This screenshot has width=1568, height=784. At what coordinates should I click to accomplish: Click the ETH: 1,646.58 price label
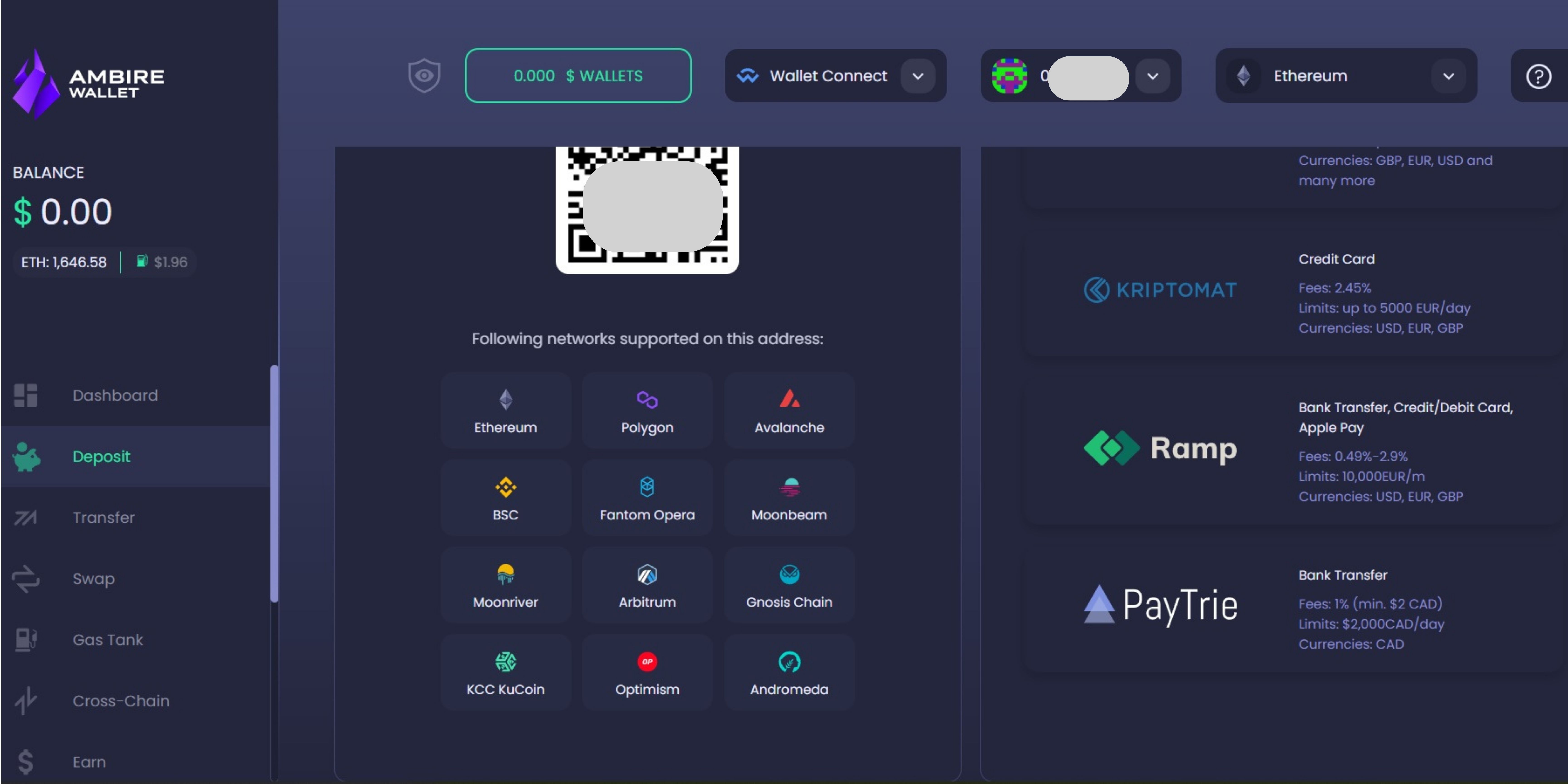tap(64, 262)
